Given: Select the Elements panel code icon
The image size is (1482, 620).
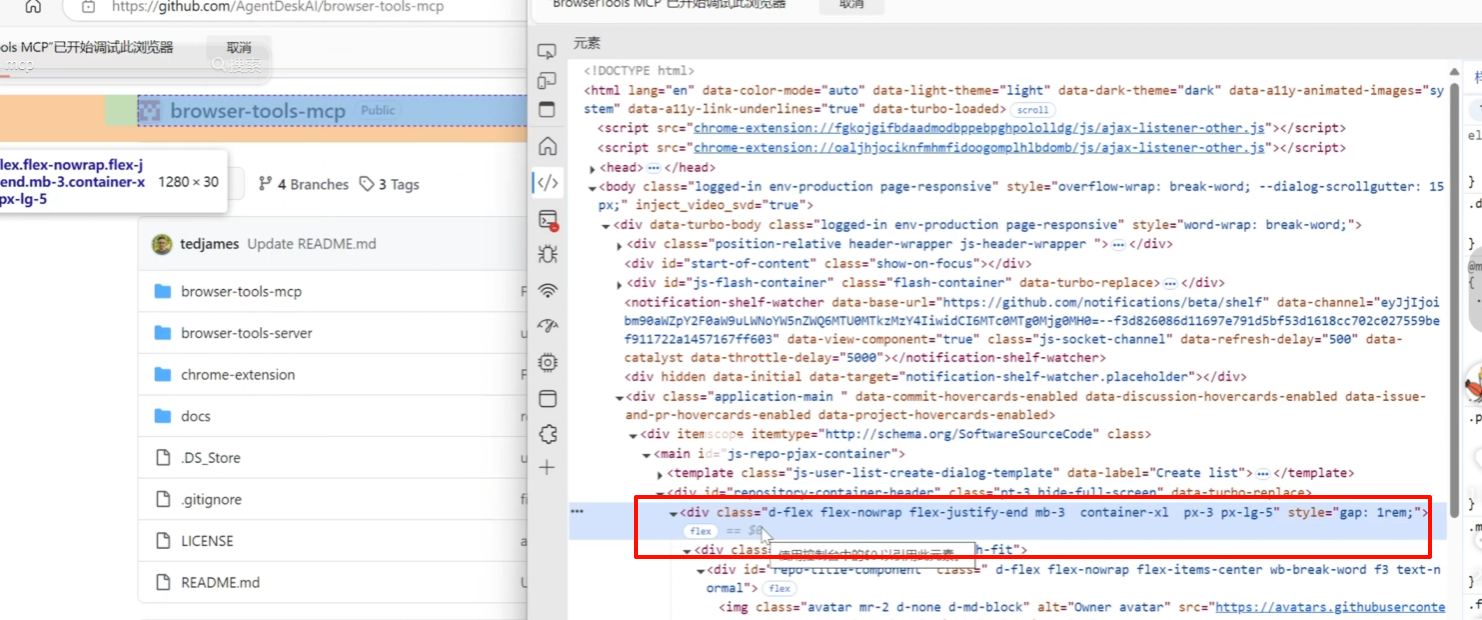Looking at the screenshot, I should [x=547, y=183].
